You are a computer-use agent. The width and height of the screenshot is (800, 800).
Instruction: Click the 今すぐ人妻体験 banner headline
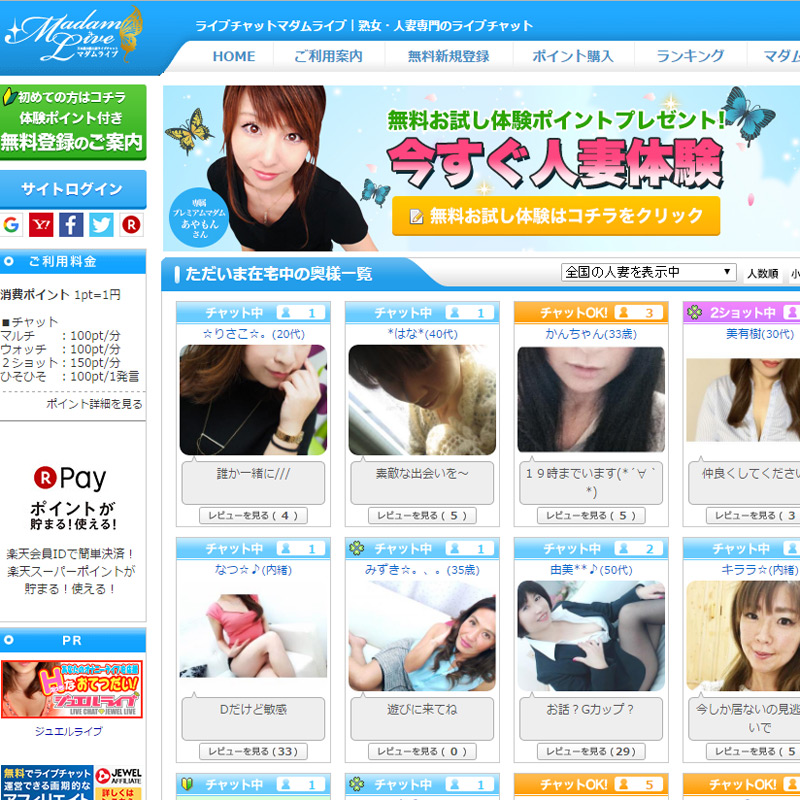[555, 164]
